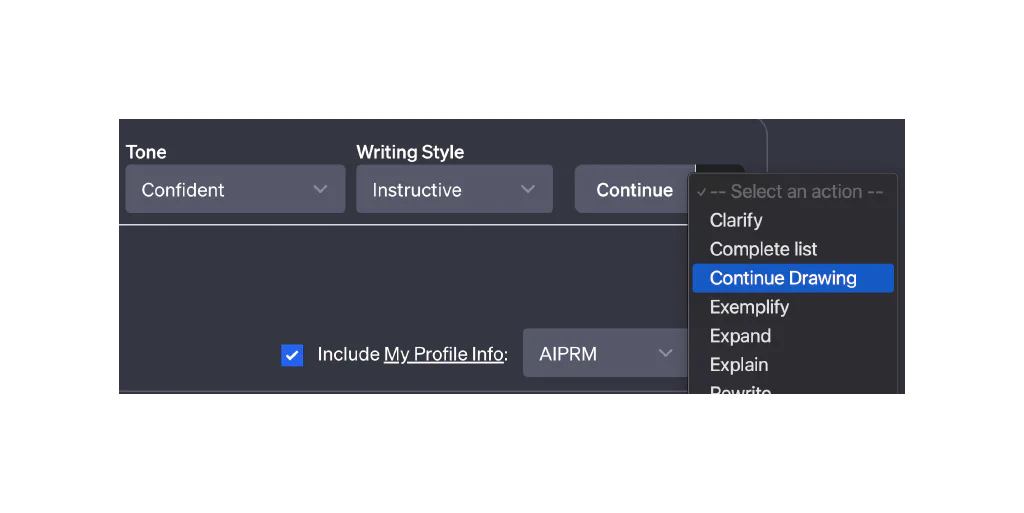The height and width of the screenshot is (513, 1024).
Task: Expand the AIPRM profile selector
Action: [606, 354]
